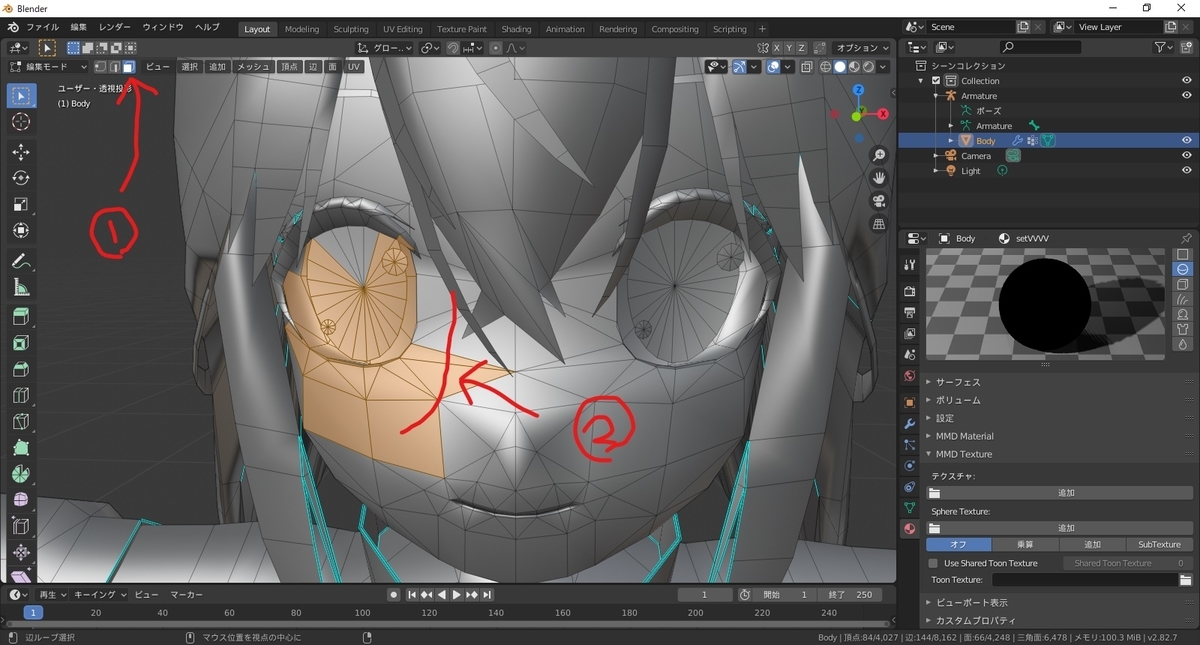Toggle camera view icon in viewport
The image size is (1200, 645).
879,201
